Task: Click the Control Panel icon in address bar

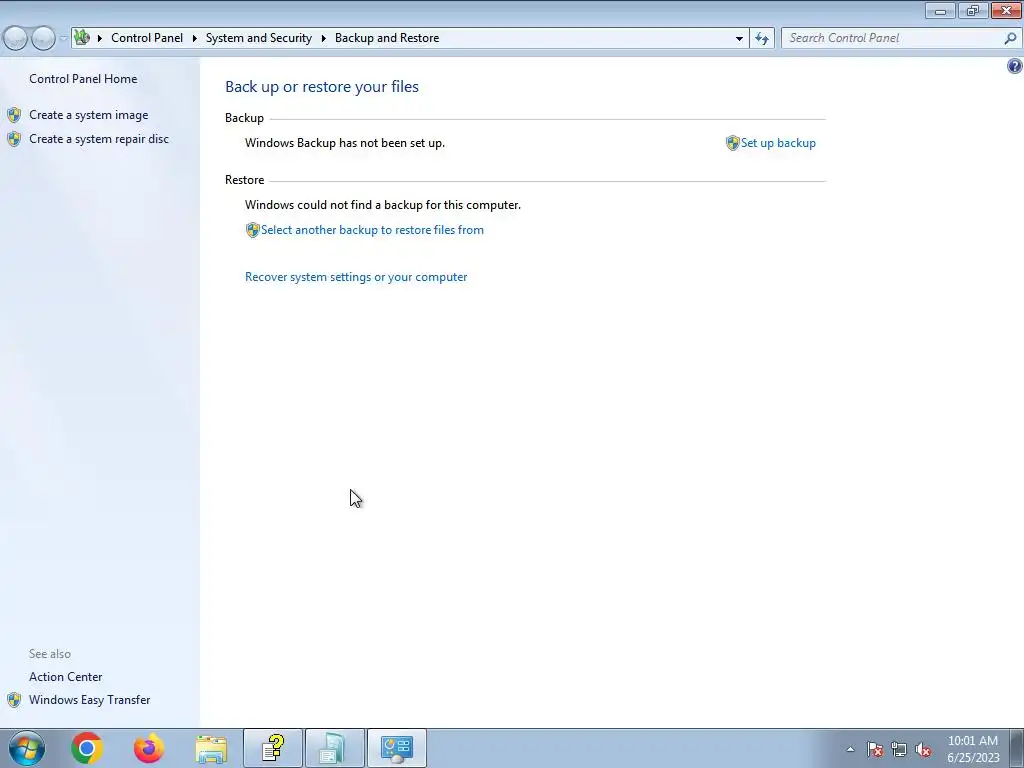Action: coord(82,37)
